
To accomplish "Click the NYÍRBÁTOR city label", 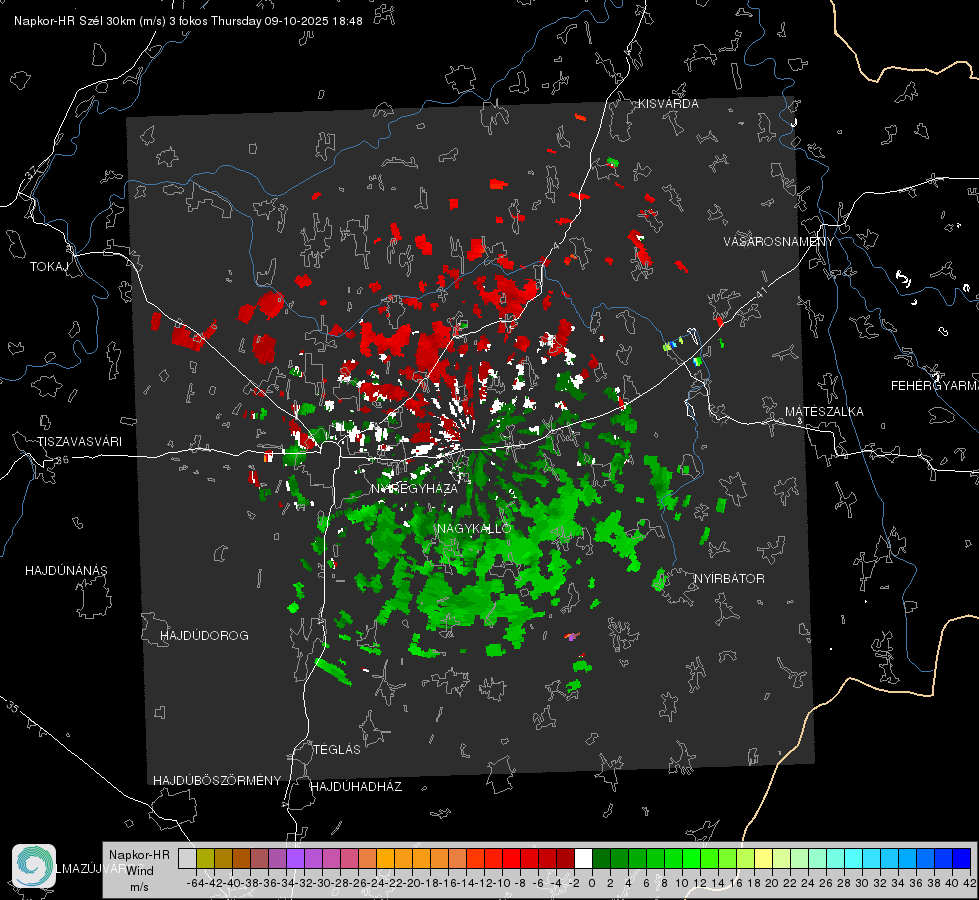I will (x=729, y=579).
